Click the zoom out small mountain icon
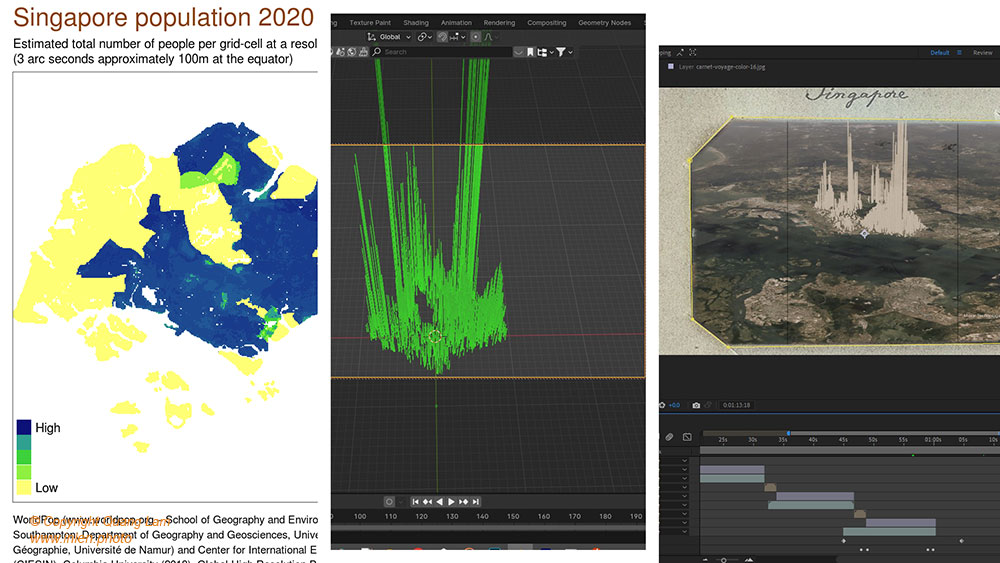Screen dimensions: 1000x563 point(705,560)
